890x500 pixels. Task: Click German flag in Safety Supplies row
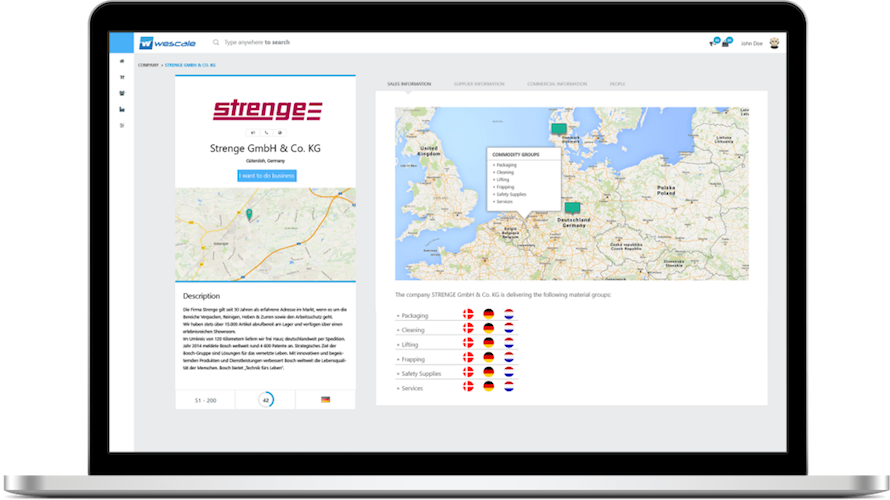[488, 372]
